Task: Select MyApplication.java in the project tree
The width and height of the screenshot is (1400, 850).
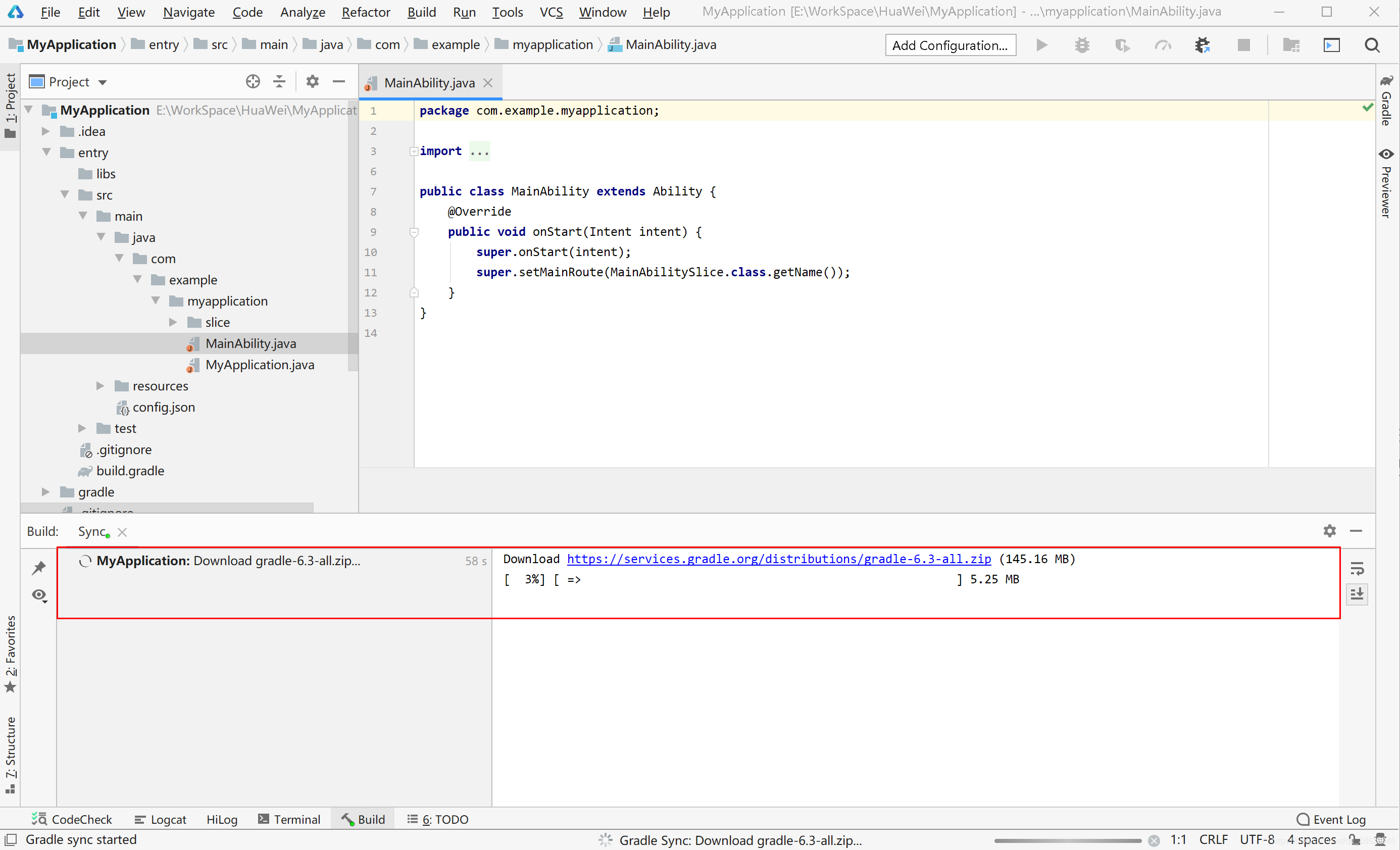Action: 260,365
